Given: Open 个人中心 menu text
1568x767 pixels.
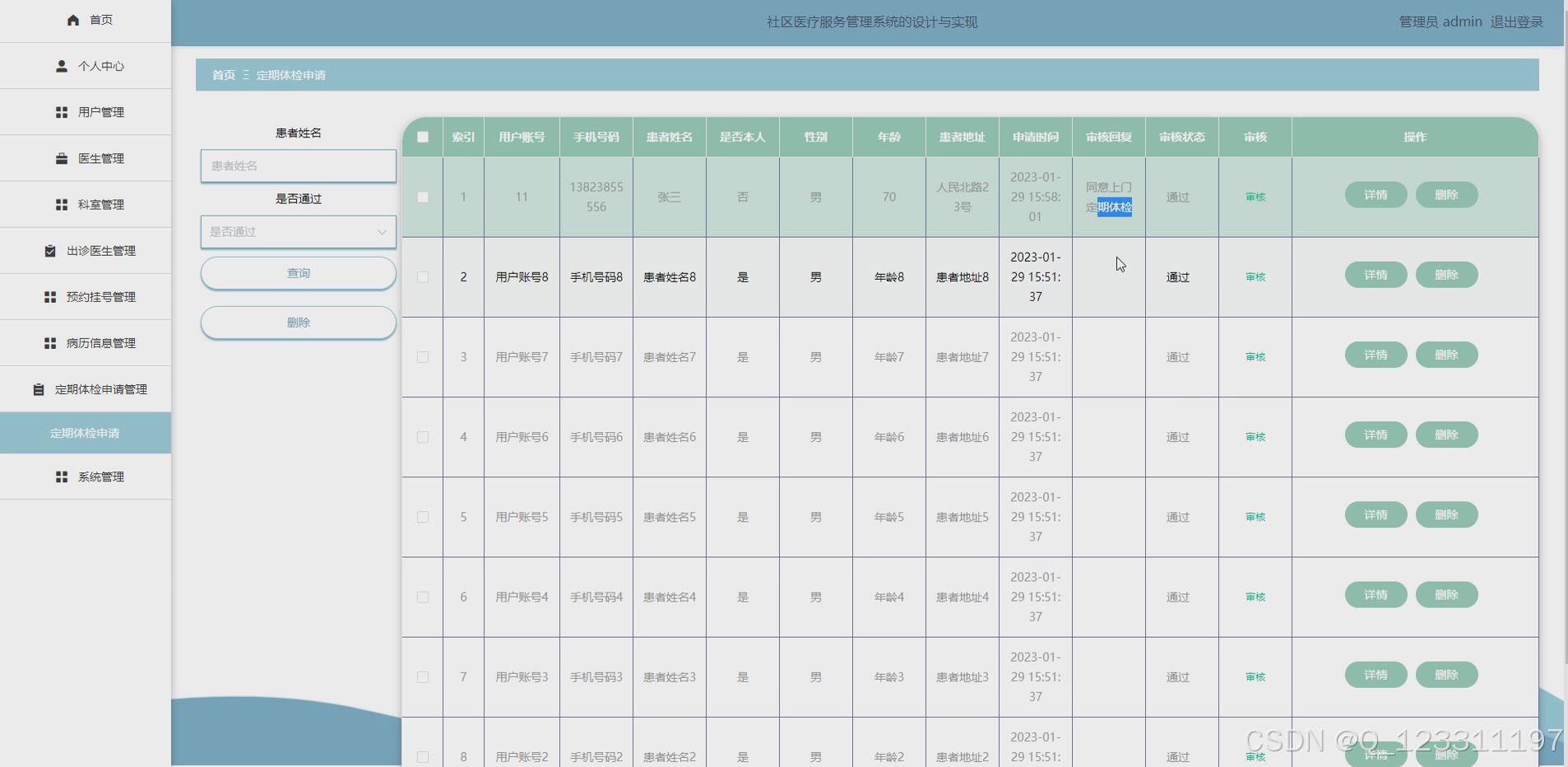Looking at the screenshot, I should point(101,66).
